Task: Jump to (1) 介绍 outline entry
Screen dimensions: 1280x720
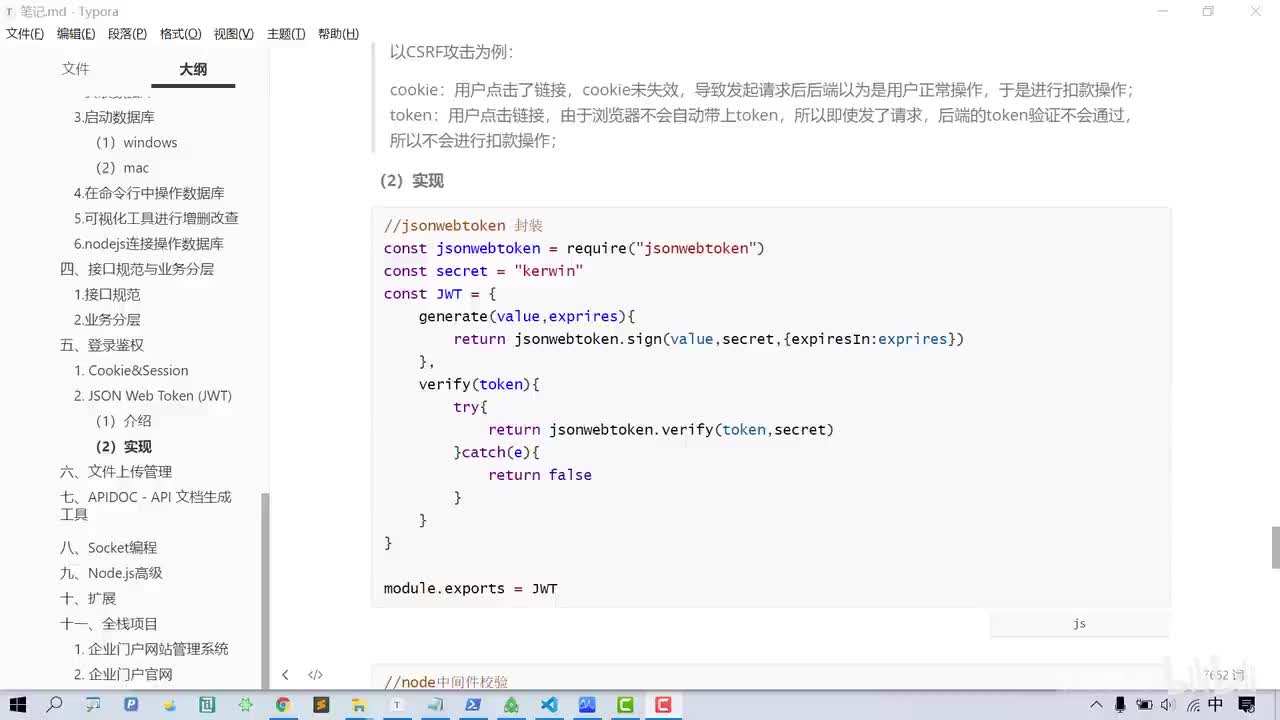Action: point(123,421)
